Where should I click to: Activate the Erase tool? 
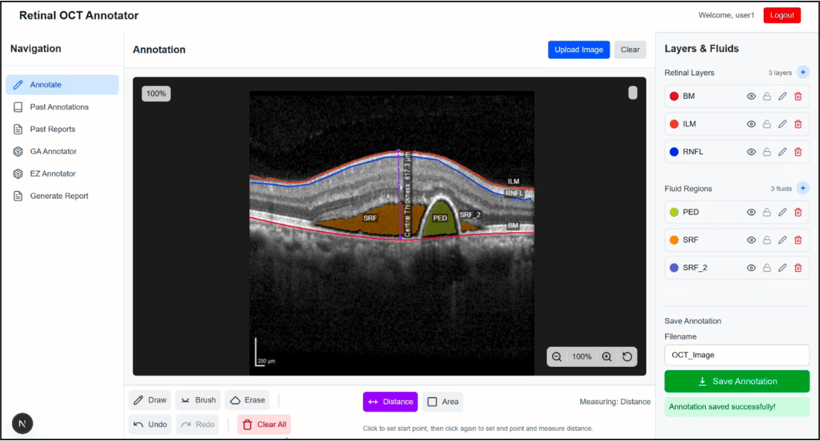tap(247, 400)
